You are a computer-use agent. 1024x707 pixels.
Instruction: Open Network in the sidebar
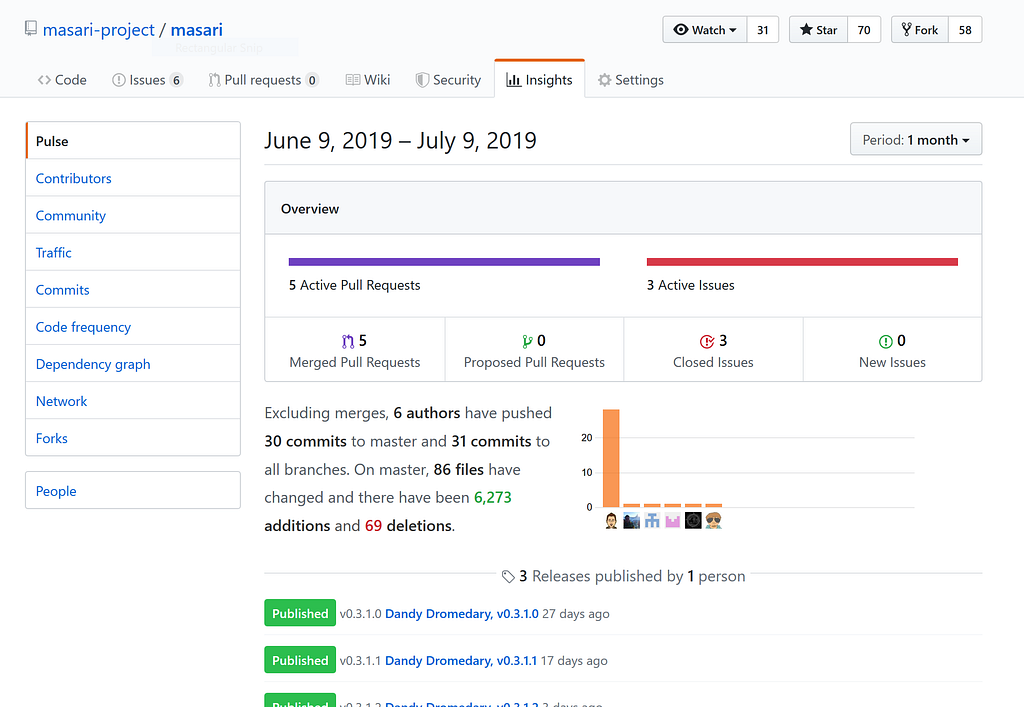133,401
